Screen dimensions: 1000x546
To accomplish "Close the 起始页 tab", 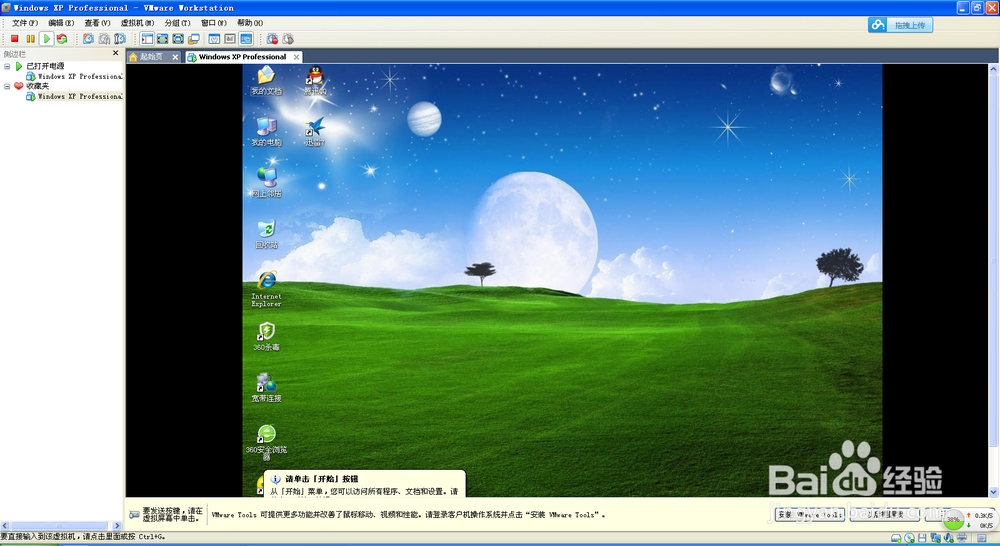I will (x=175, y=57).
